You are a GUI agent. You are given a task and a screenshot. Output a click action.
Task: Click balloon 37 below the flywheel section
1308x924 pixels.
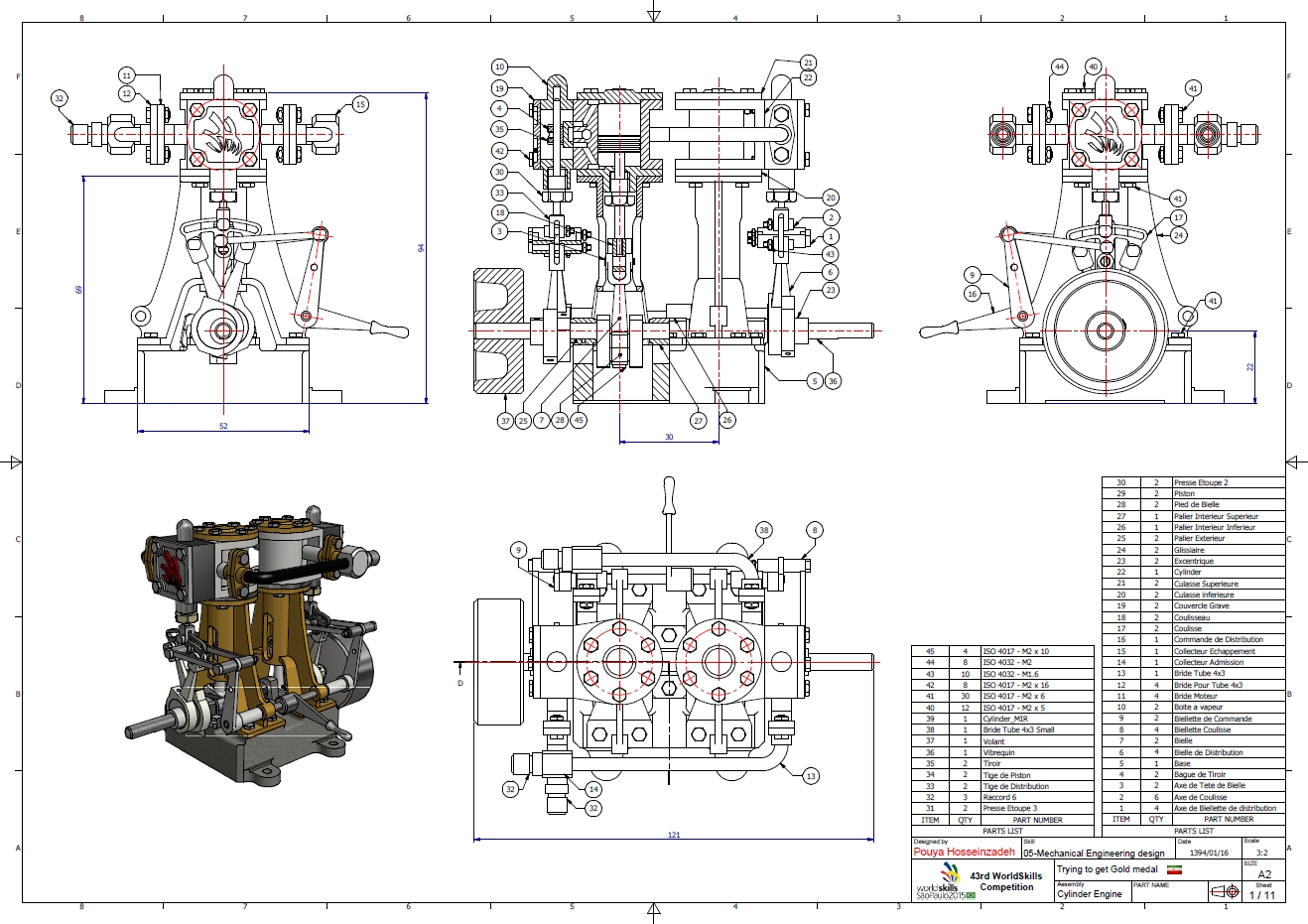pos(505,421)
